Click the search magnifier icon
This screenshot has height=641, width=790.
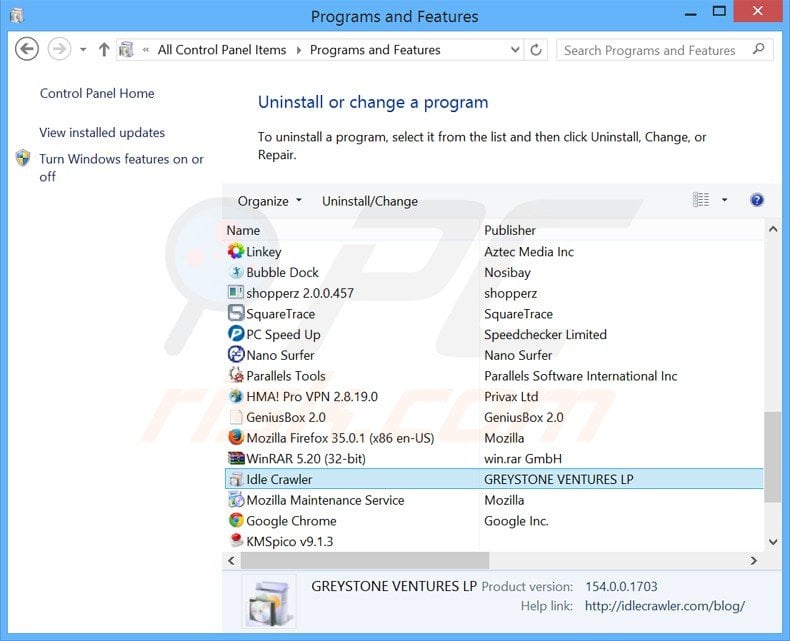pyautogui.click(x=759, y=49)
